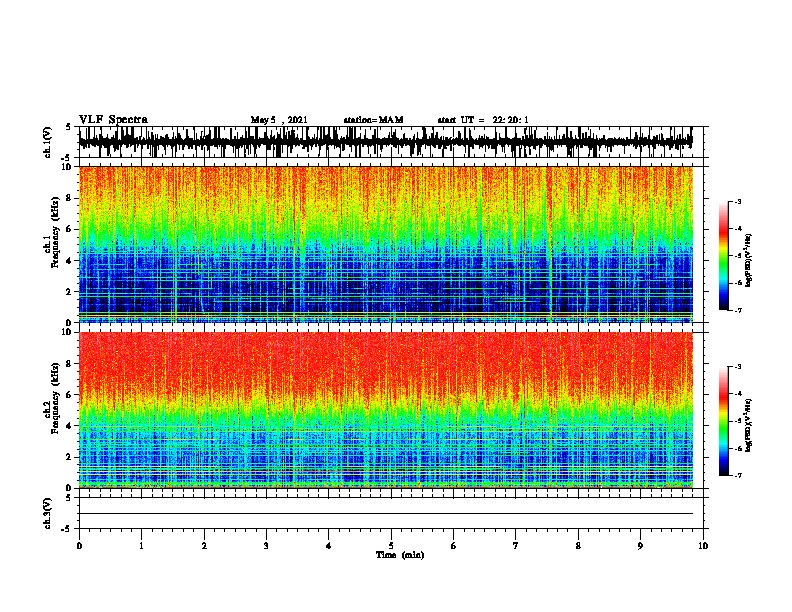Click tick label "1" on the Time axis
The image size is (792, 612).
pos(141,545)
